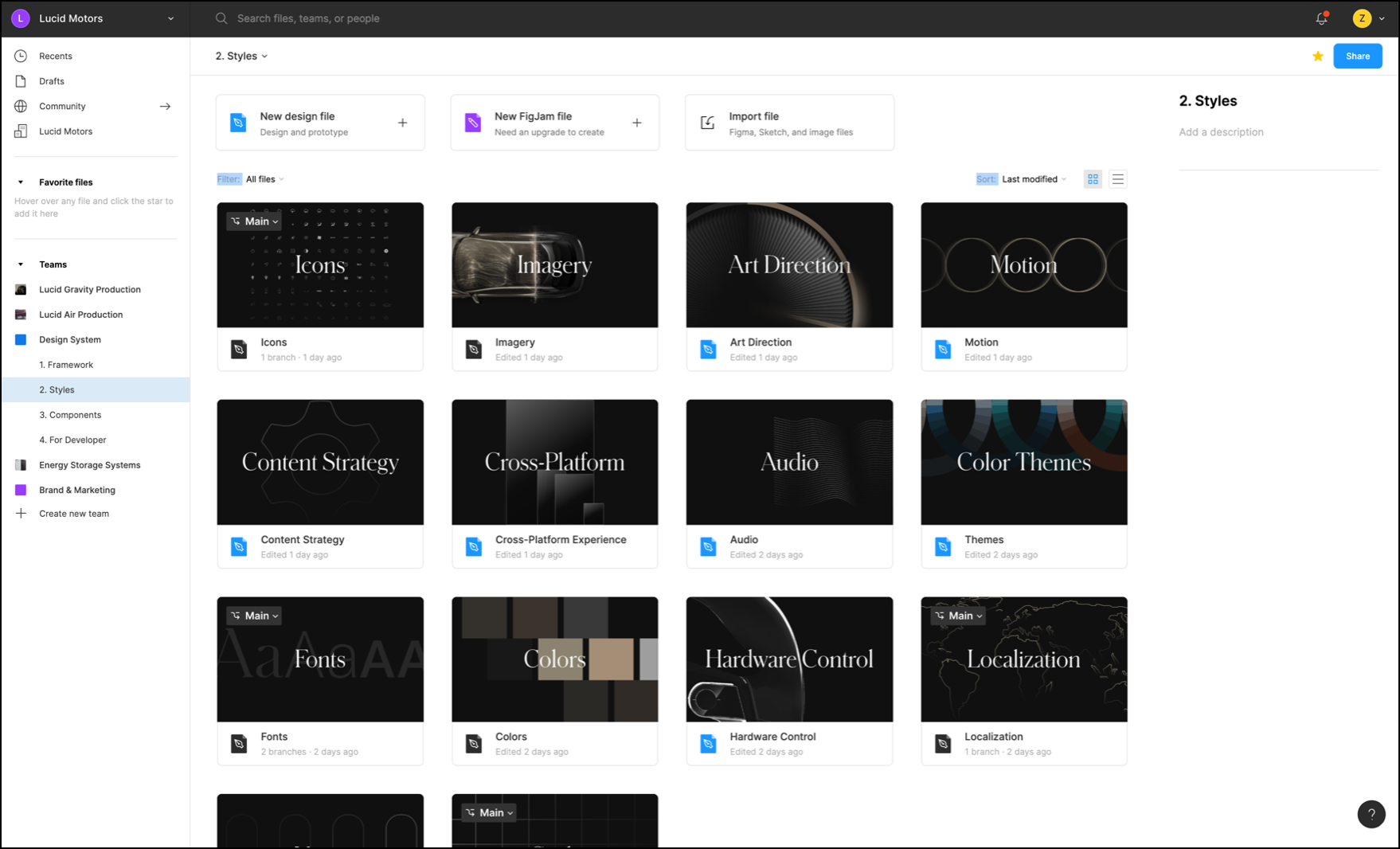
Task: Open the Last modified sort dropdown
Action: [x=1034, y=179]
